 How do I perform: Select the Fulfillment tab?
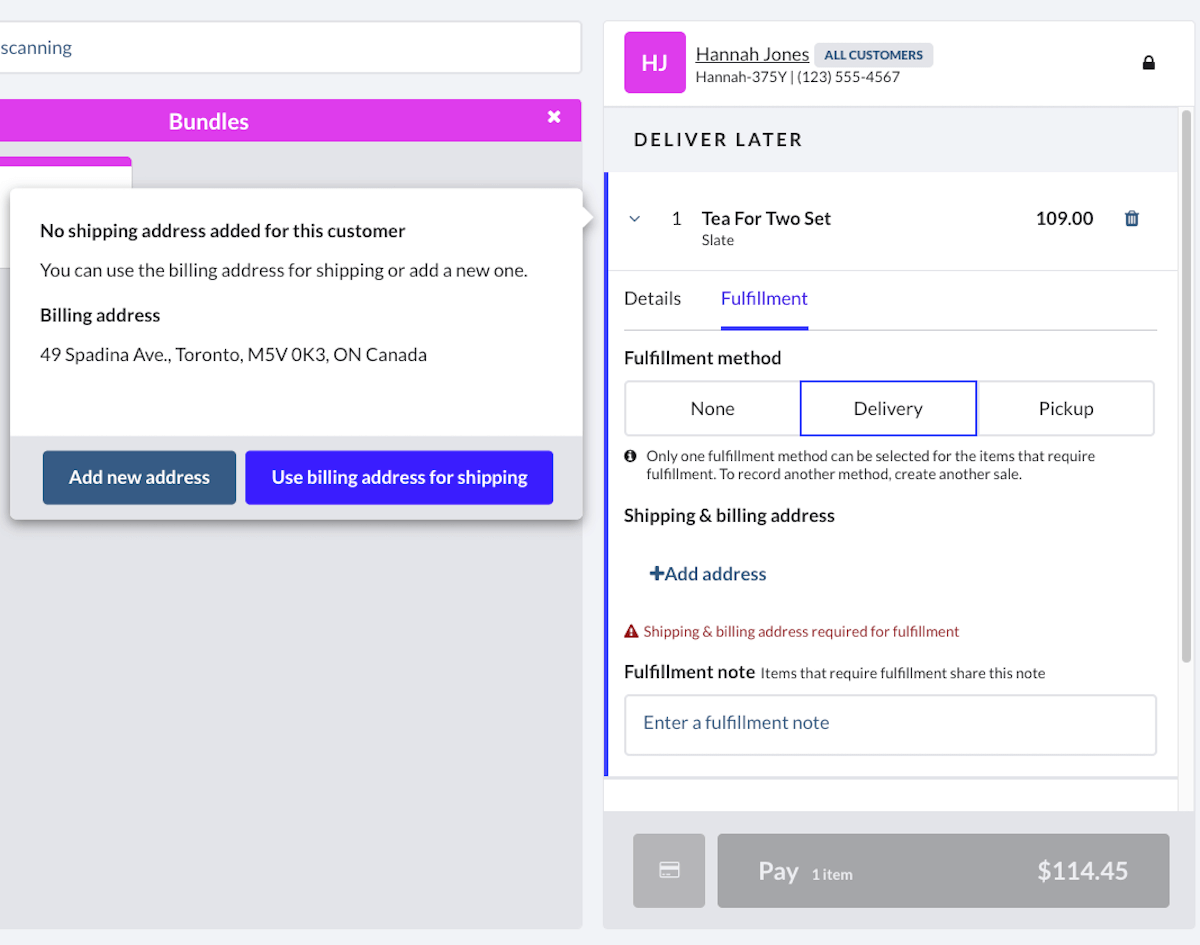tap(764, 298)
